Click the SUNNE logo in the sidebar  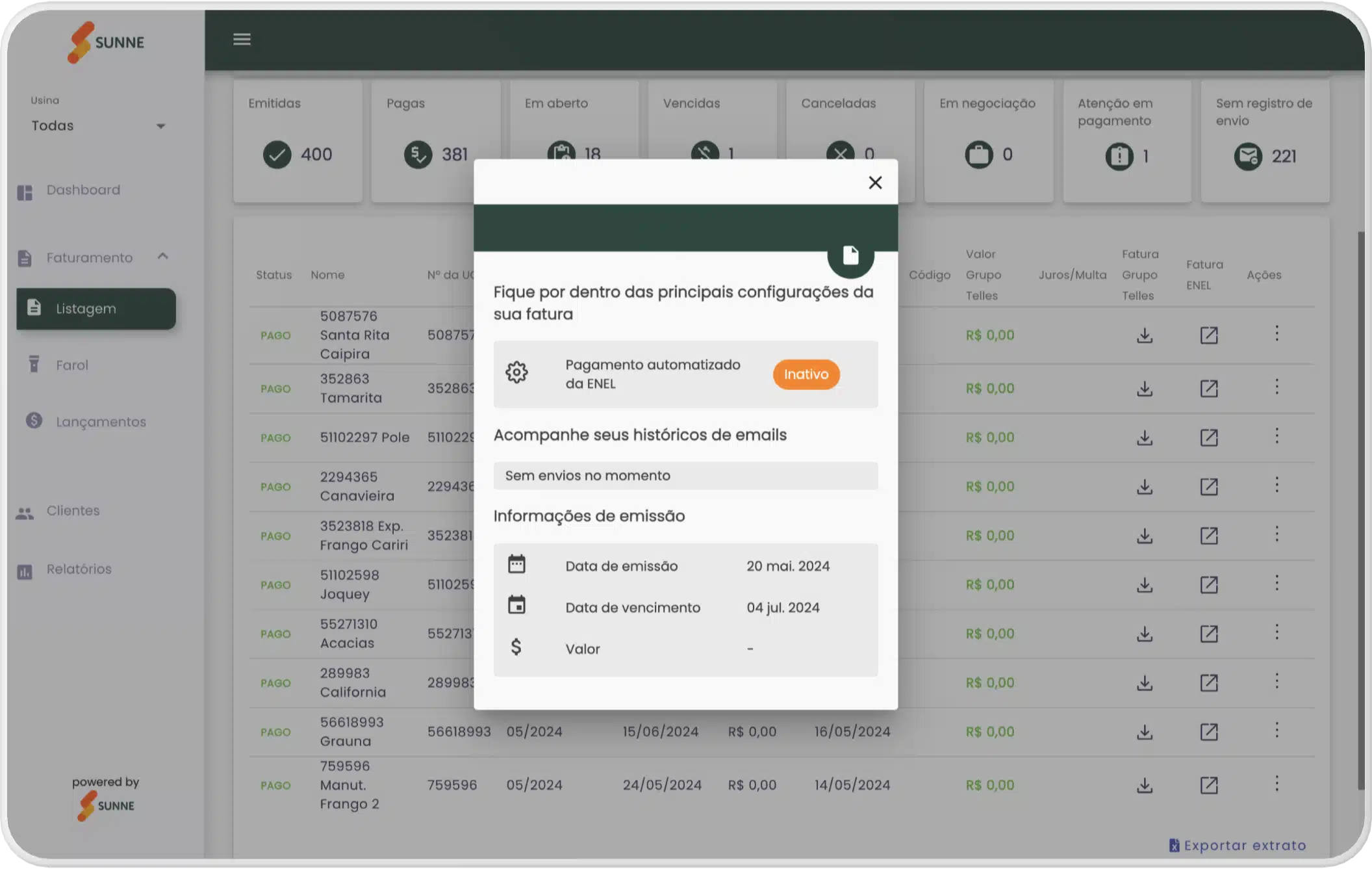(x=106, y=43)
